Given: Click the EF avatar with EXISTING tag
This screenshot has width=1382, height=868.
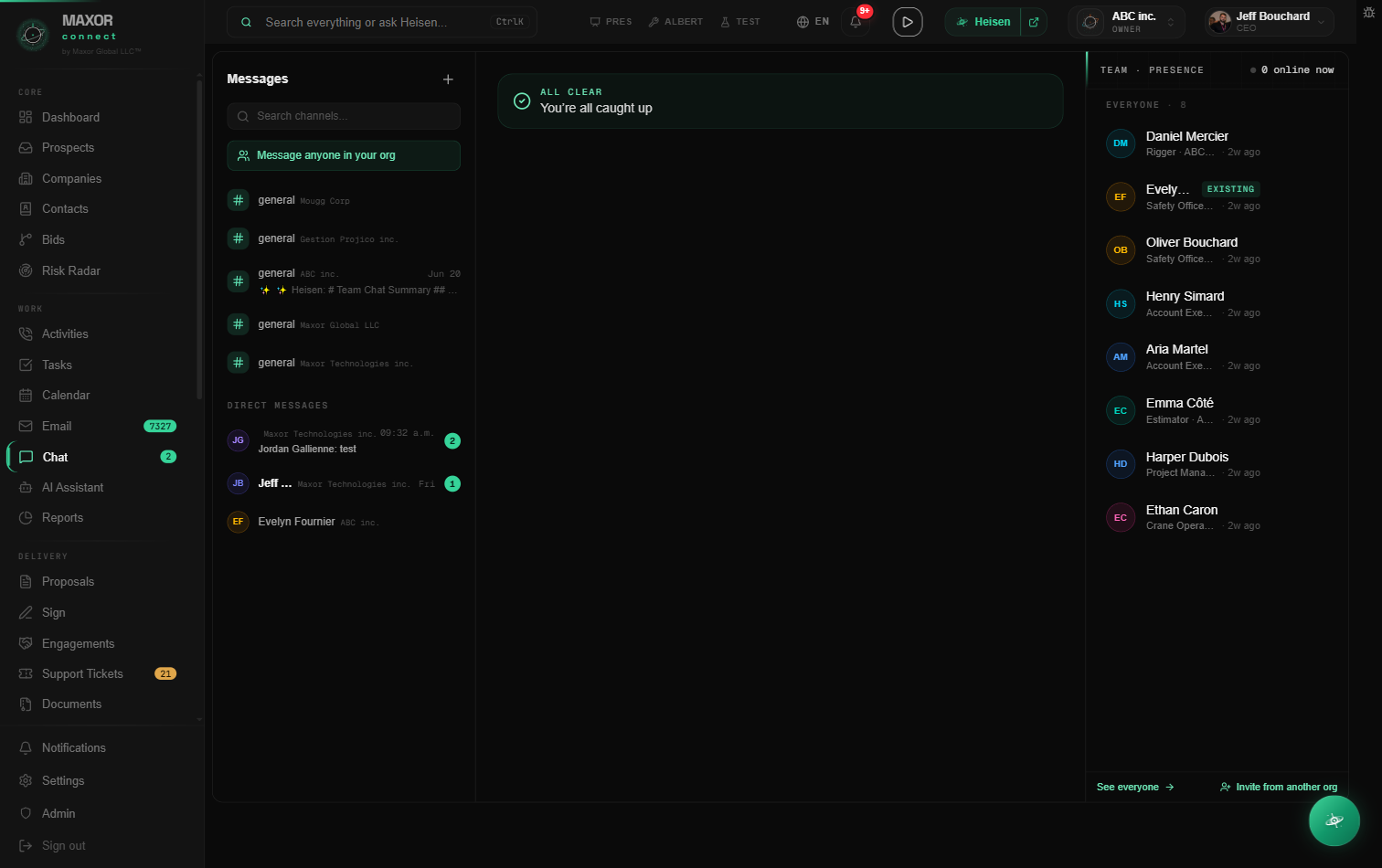Looking at the screenshot, I should [x=1121, y=196].
